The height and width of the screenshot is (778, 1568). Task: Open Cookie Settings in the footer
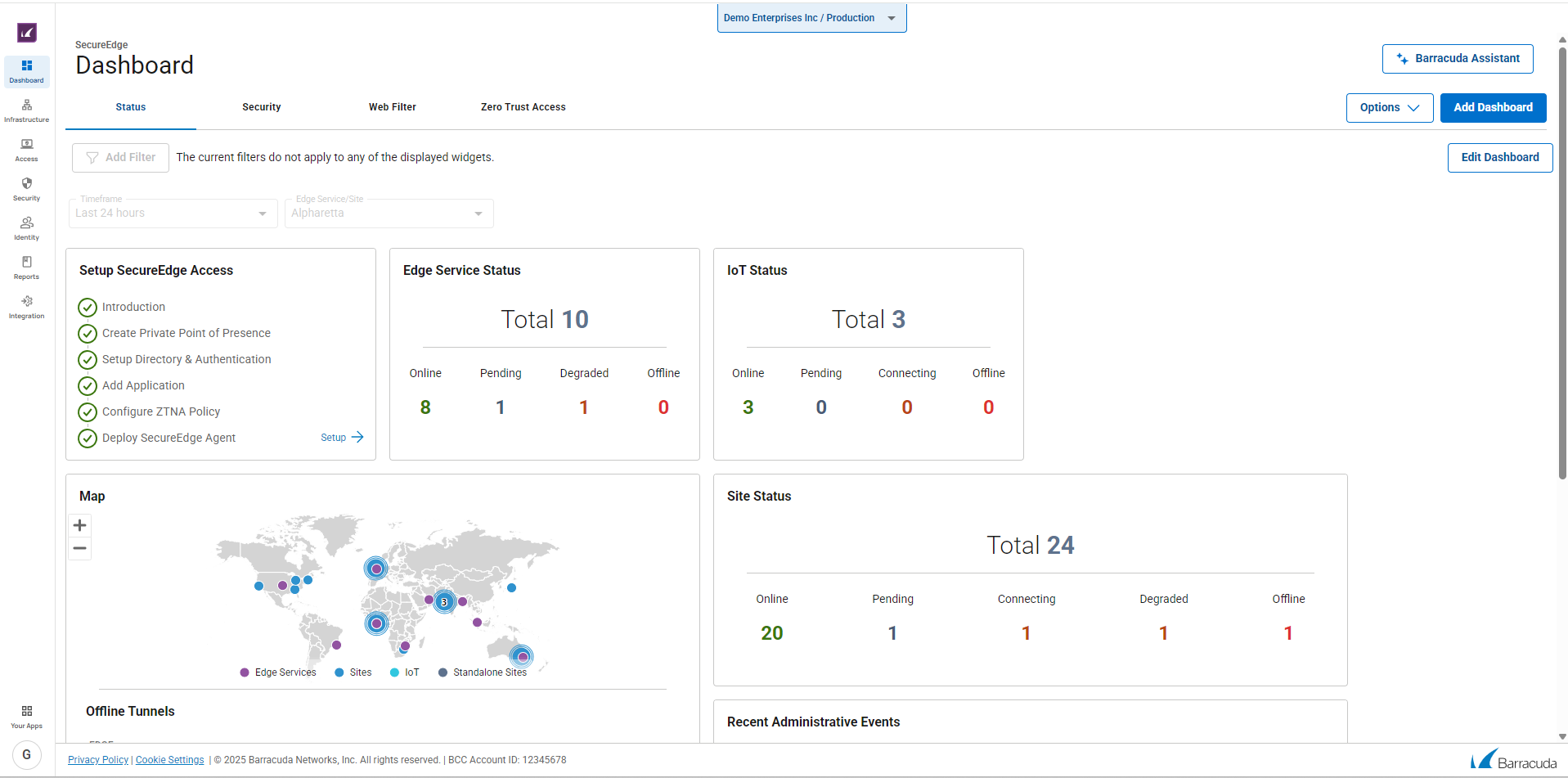coord(169,759)
